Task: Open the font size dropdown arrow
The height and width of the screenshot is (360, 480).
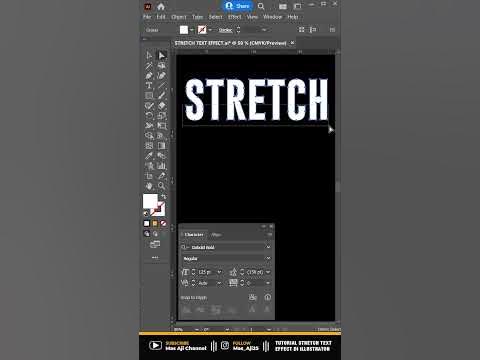Action: click(219, 272)
